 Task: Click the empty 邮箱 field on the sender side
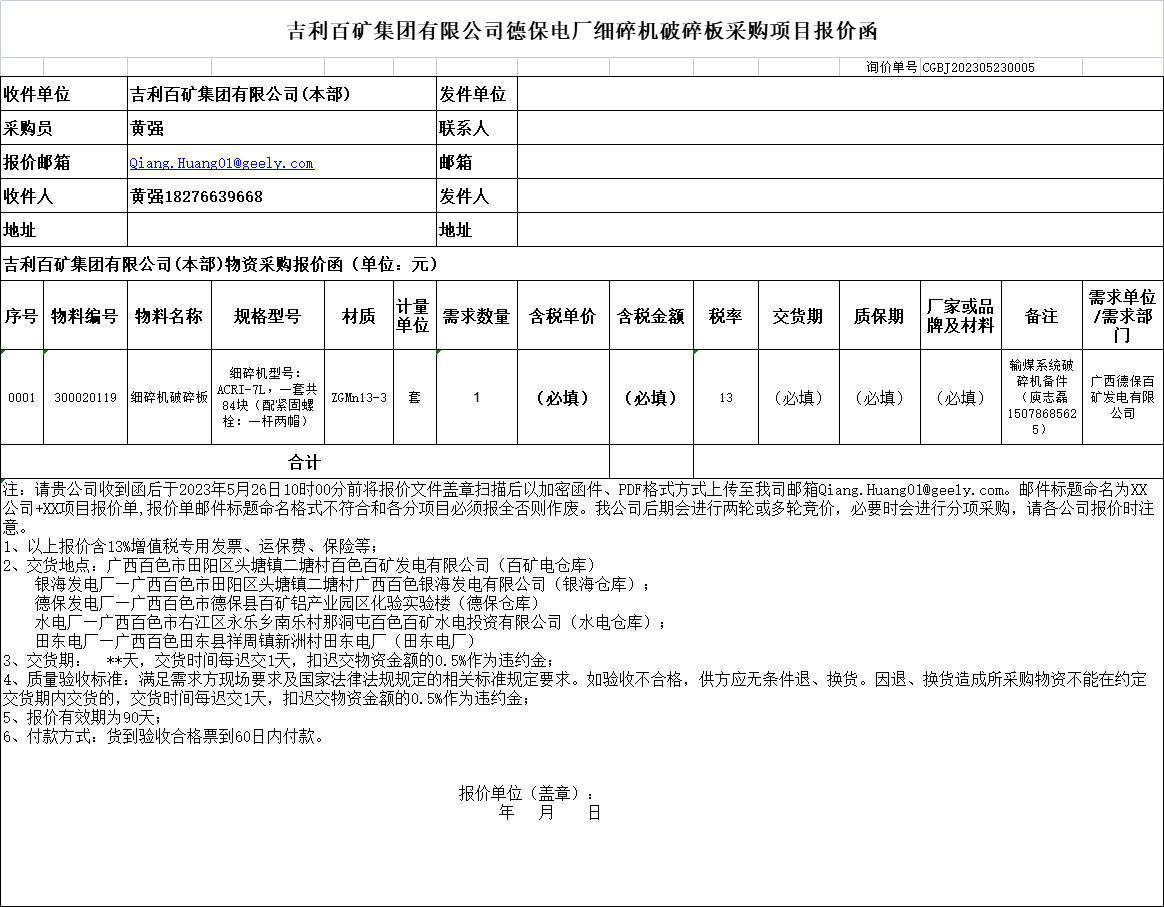click(x=840, y=163)
